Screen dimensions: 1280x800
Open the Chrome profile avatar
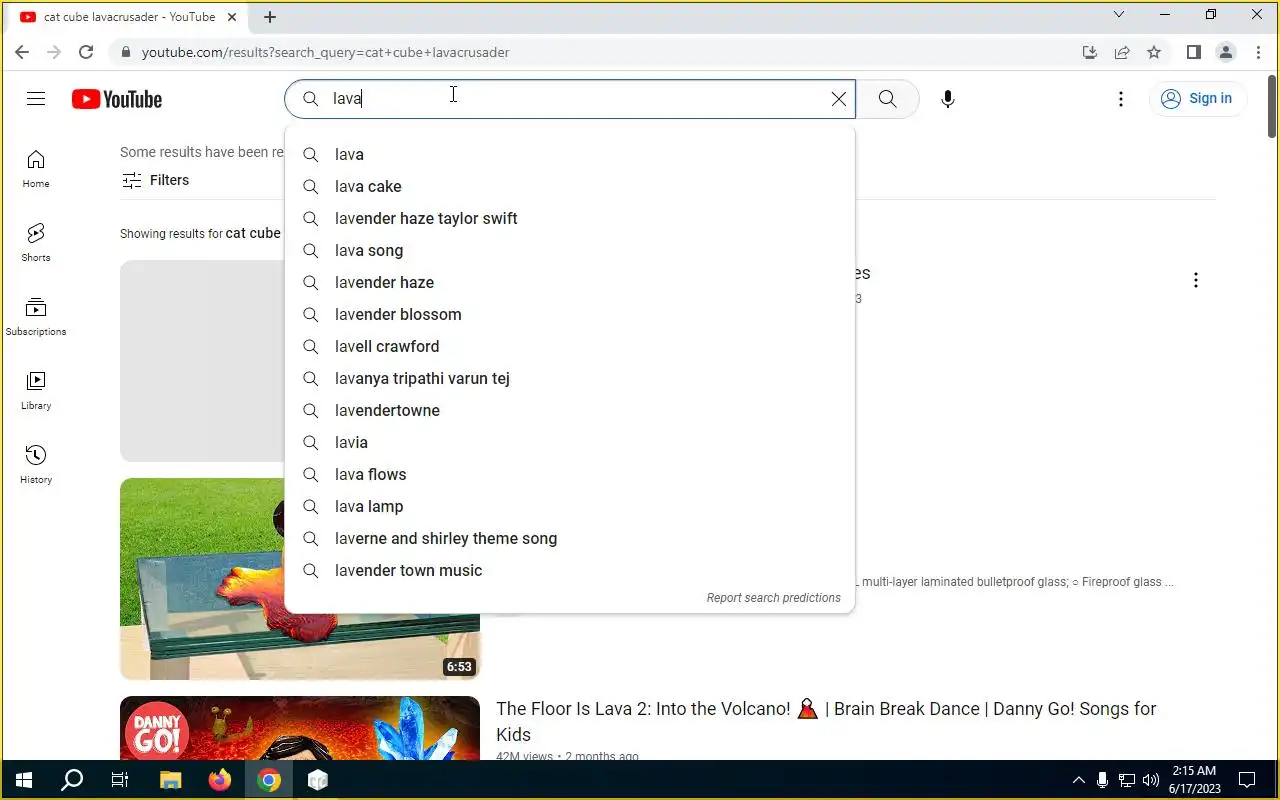click(x=1225, y=52)
